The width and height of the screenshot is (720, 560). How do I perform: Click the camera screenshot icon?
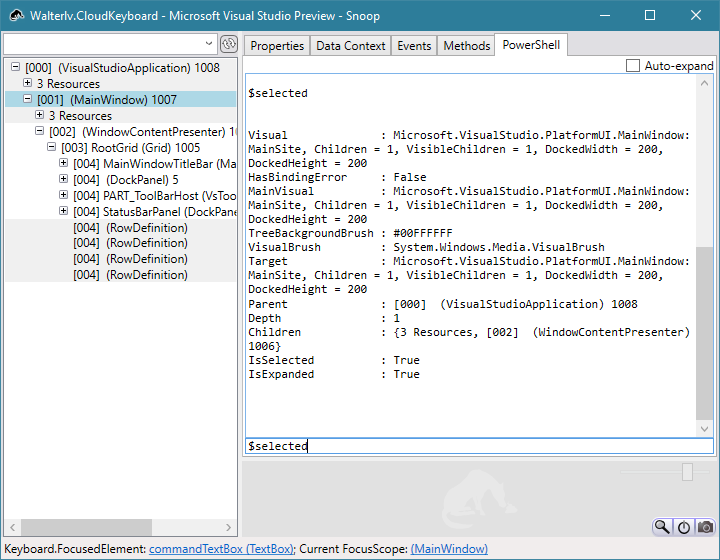pyautogui.click(x=705, y=527)
